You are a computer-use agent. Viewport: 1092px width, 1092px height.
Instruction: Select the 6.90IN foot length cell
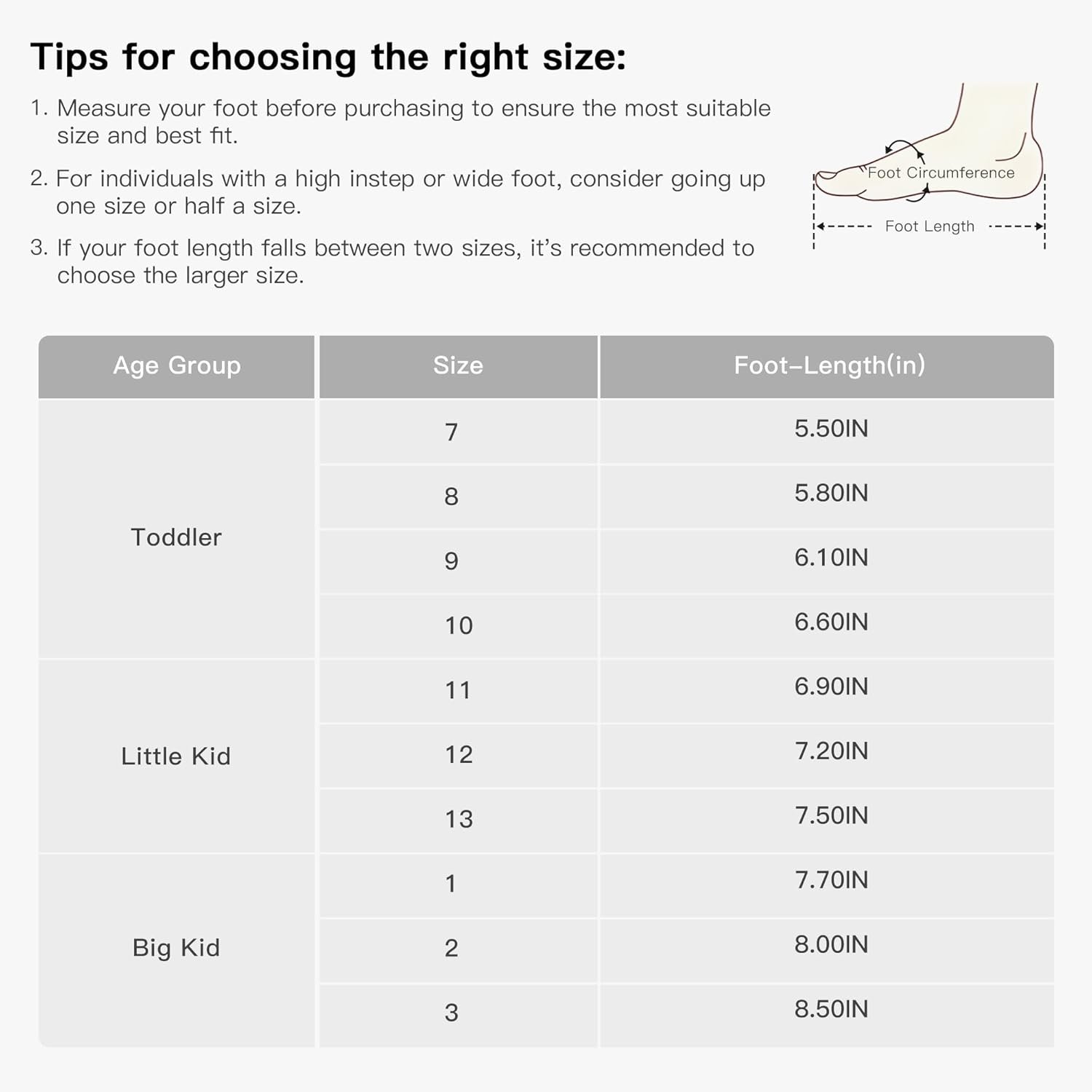point(831,687)
